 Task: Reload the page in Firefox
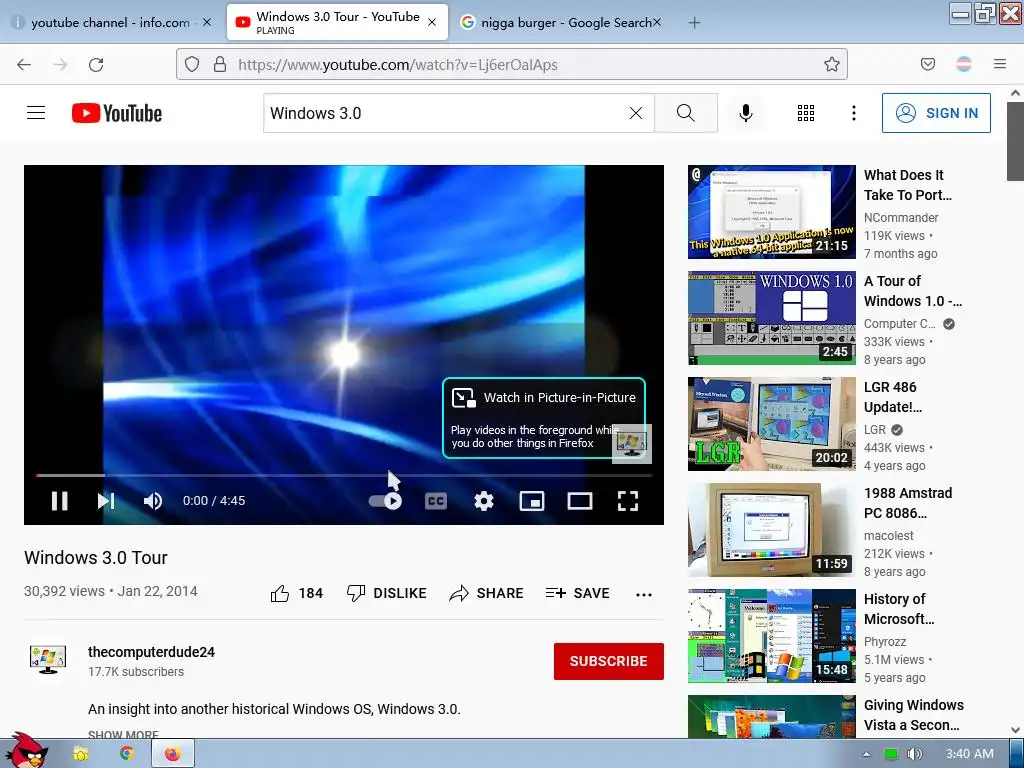[x=96, y=64]
